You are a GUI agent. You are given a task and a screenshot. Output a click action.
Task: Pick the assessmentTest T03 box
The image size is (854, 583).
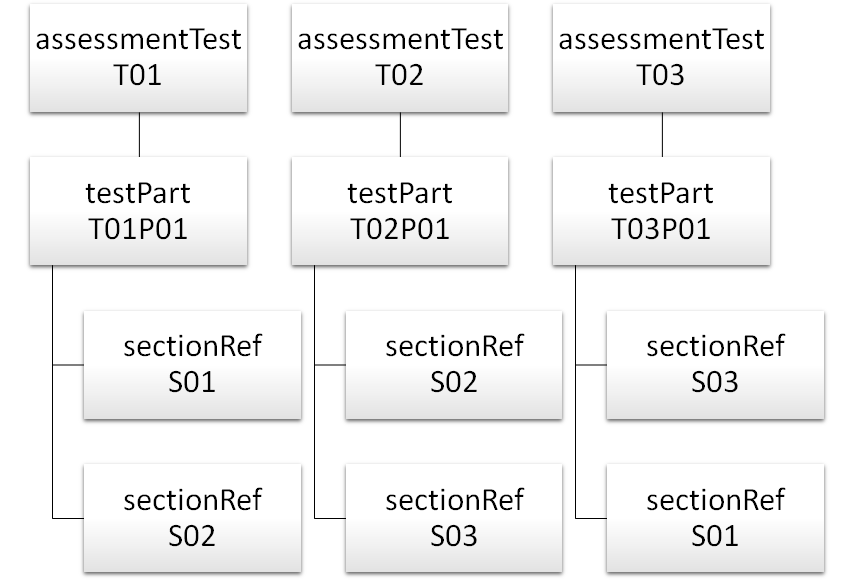pos(662,57)
